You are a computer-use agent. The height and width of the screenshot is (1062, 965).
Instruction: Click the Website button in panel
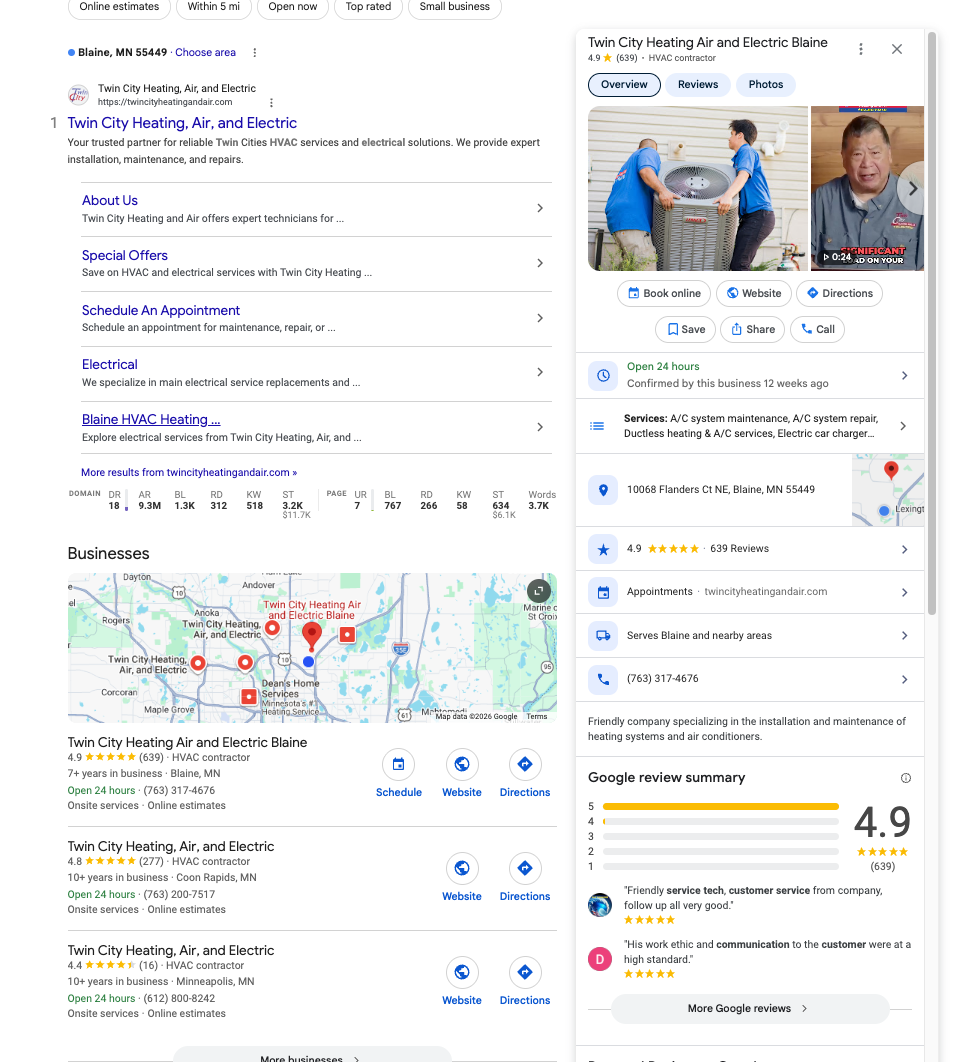[753, 293]
